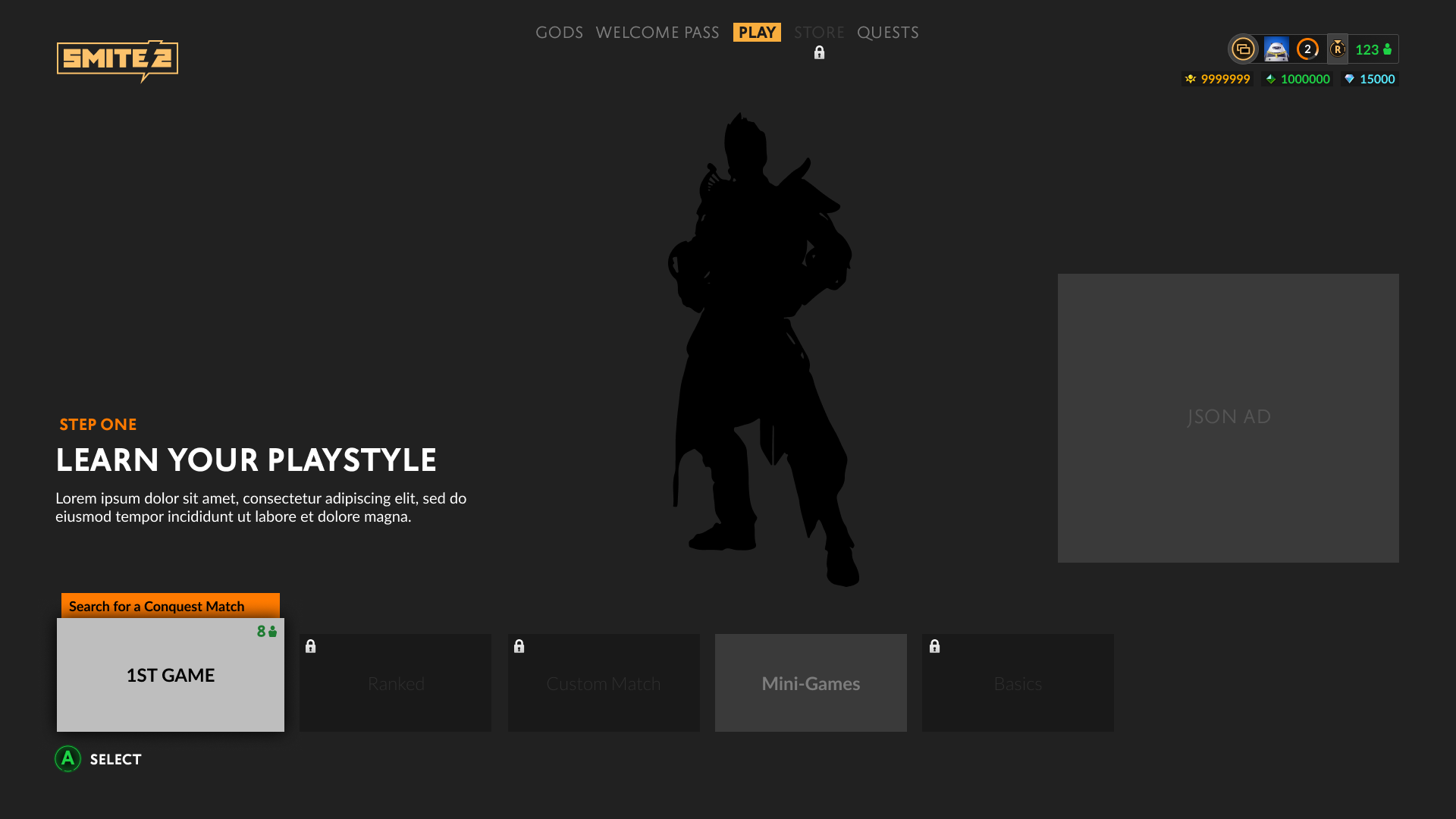Viewport: 1456px width, 819px height.
Task: Switch to the WELCOME PASS tab
Action: (x=657, y=33)
